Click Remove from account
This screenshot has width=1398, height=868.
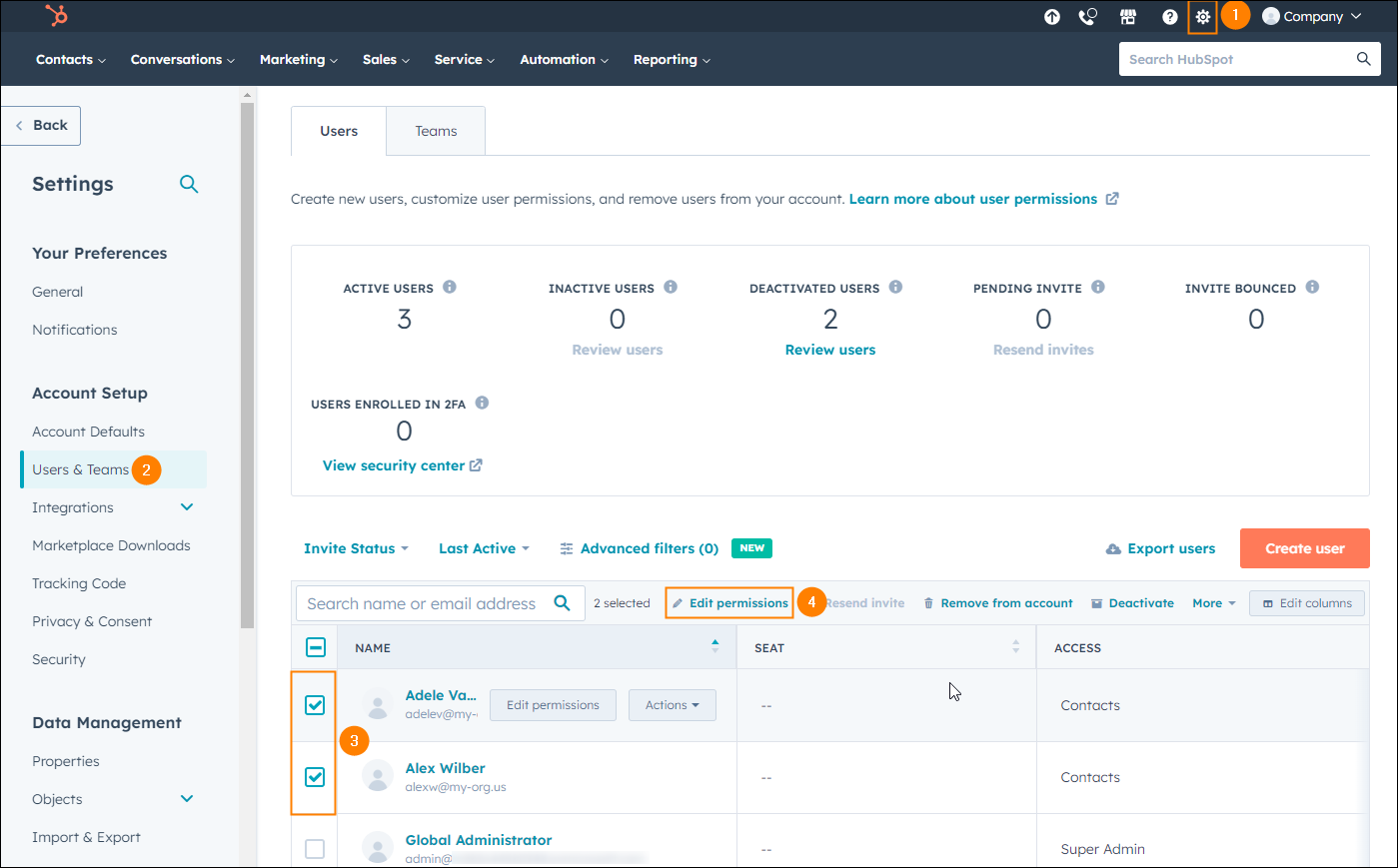(998, 603)
